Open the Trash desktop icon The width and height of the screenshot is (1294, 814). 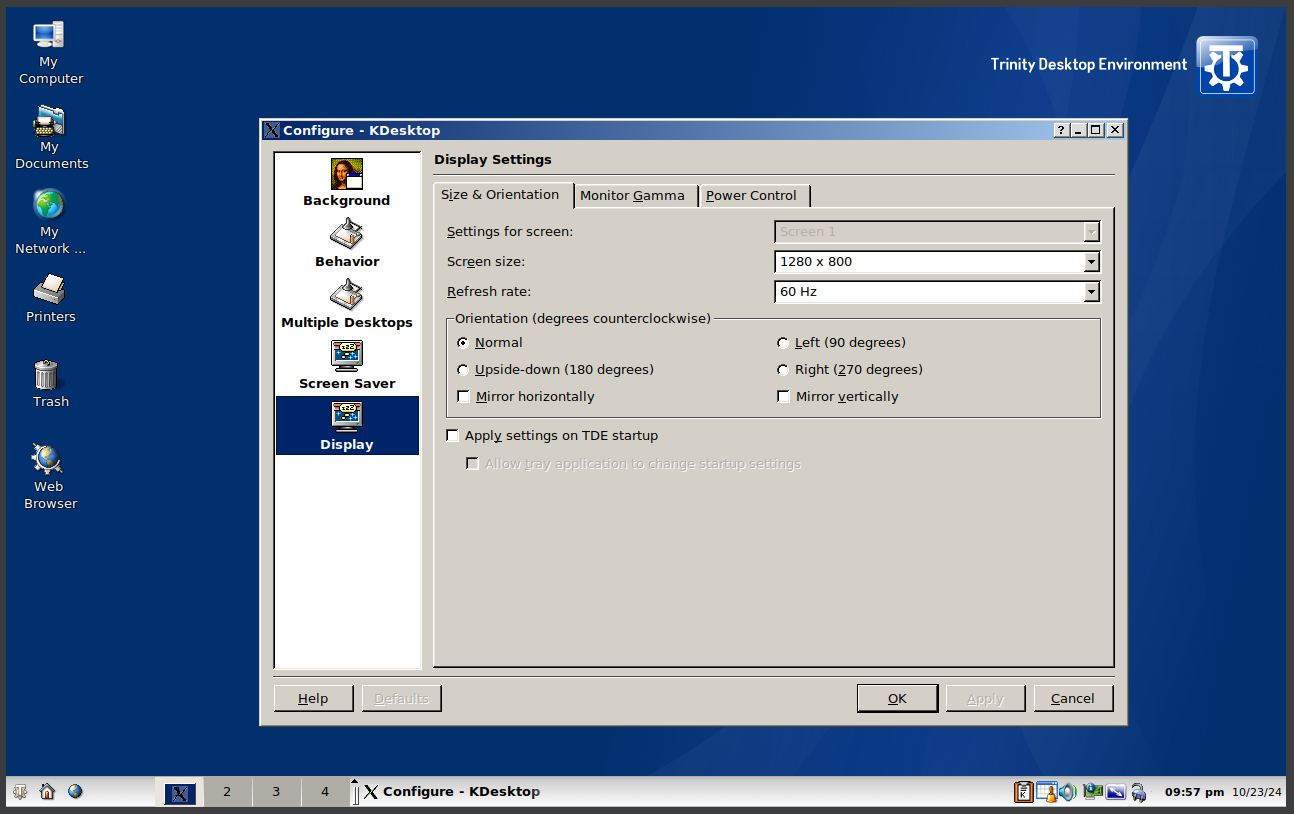pos(49,384)
